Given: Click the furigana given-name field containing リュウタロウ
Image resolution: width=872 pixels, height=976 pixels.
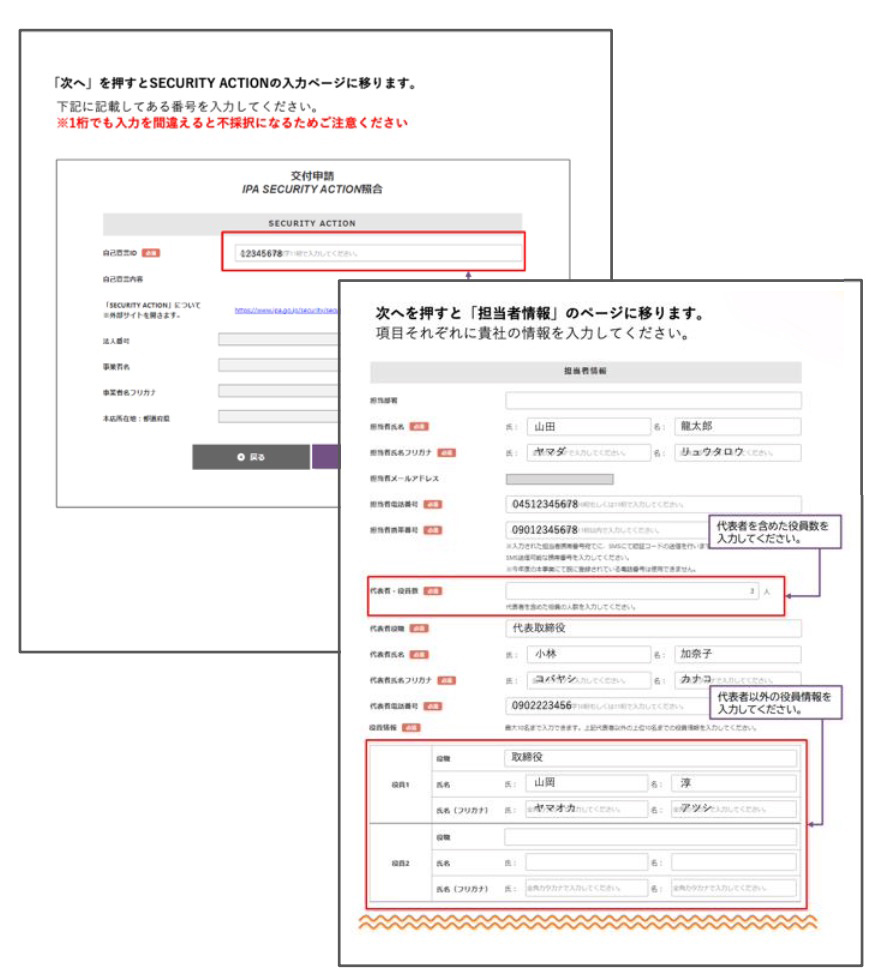Looking at the screenshot, I should [x=738, y=453].
